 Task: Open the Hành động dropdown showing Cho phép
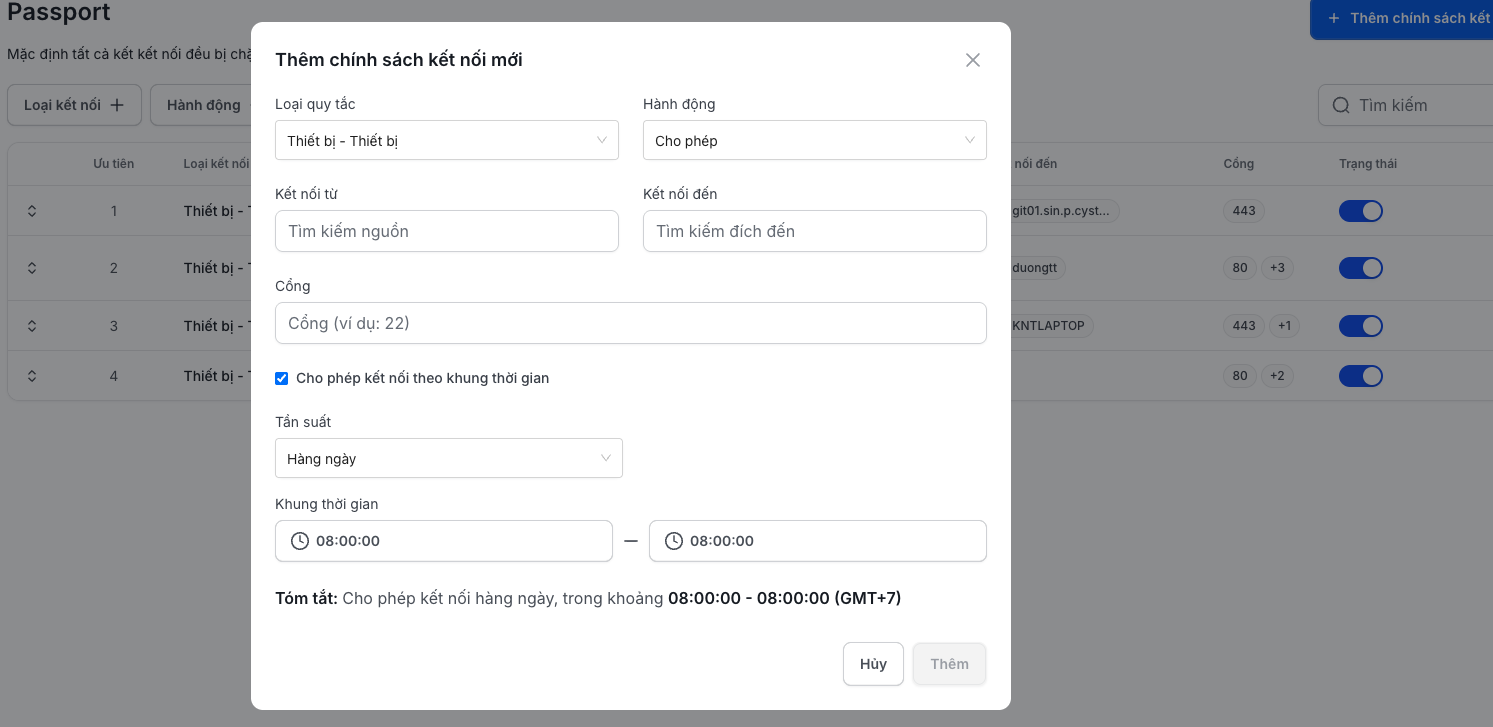814,140
